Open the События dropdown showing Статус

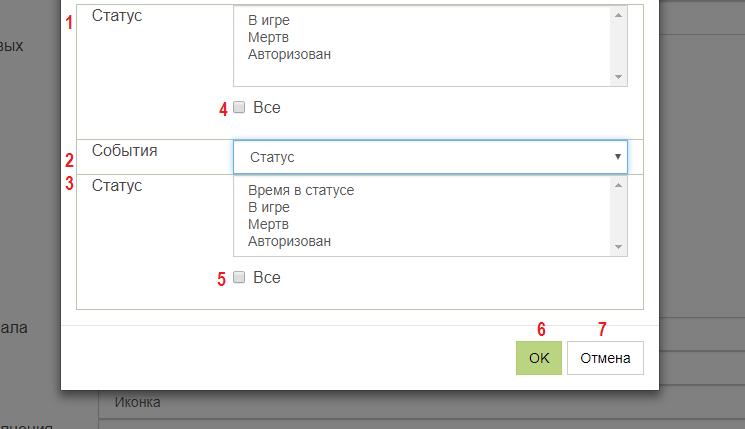click(430, 157)
